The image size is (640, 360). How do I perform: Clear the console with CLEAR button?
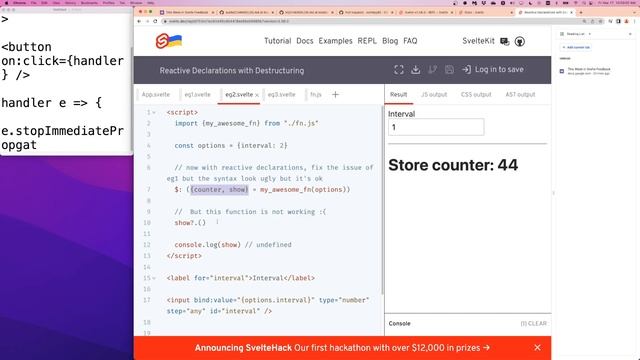pos(533,324)
